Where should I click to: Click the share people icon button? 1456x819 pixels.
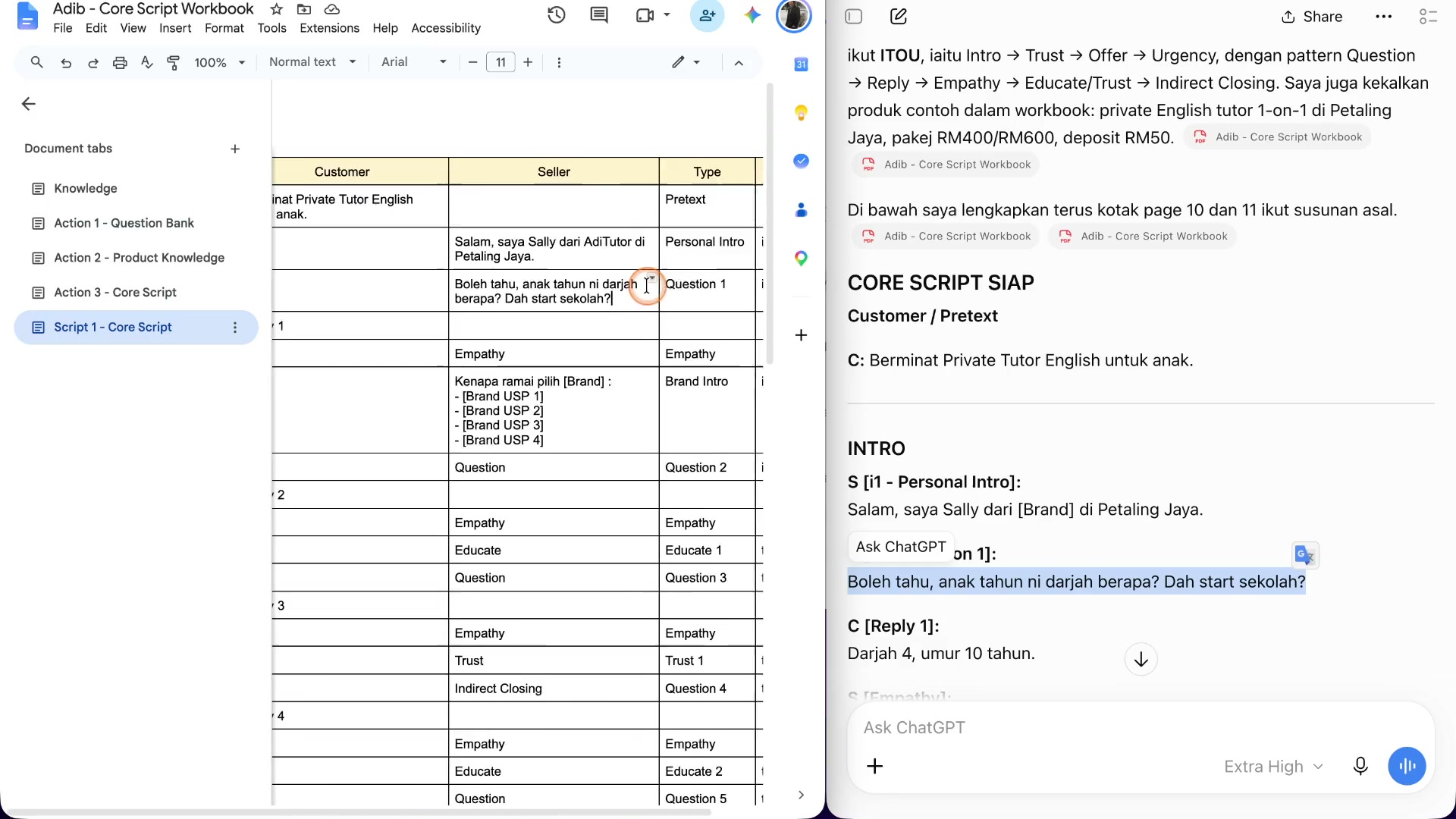(x=708, y=15)
